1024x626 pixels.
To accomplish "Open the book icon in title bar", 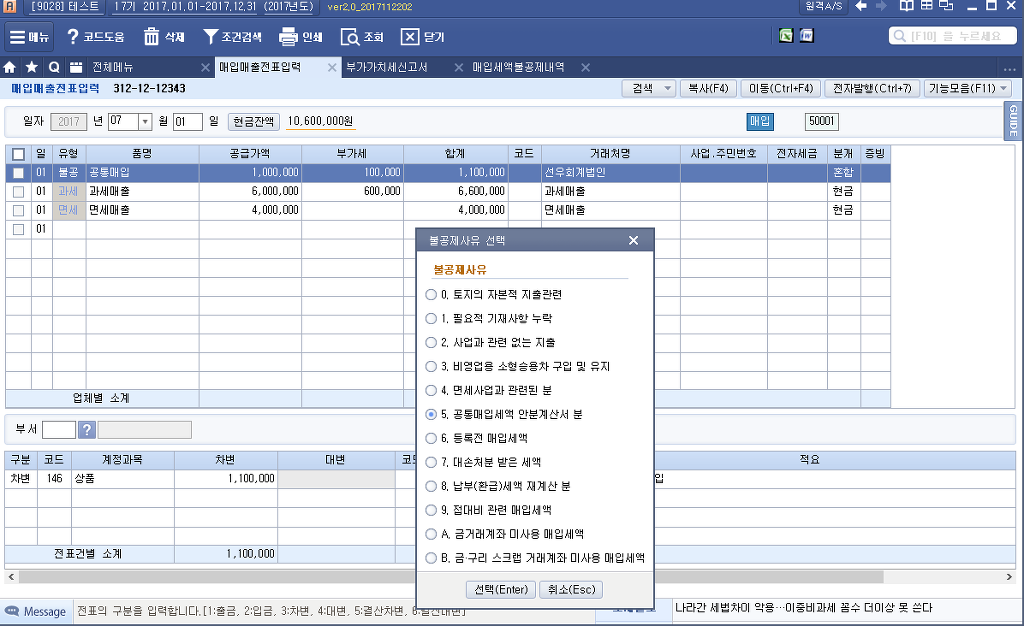I will (x=906, y=6).
